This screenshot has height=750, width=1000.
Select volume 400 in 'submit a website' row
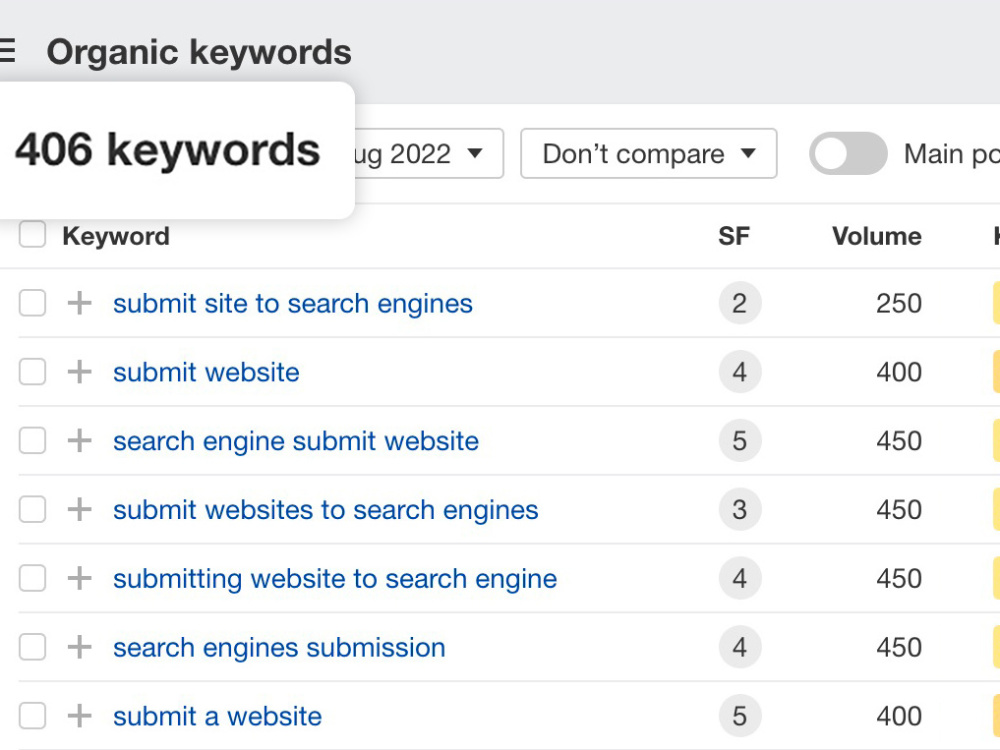tap(899, 717)
